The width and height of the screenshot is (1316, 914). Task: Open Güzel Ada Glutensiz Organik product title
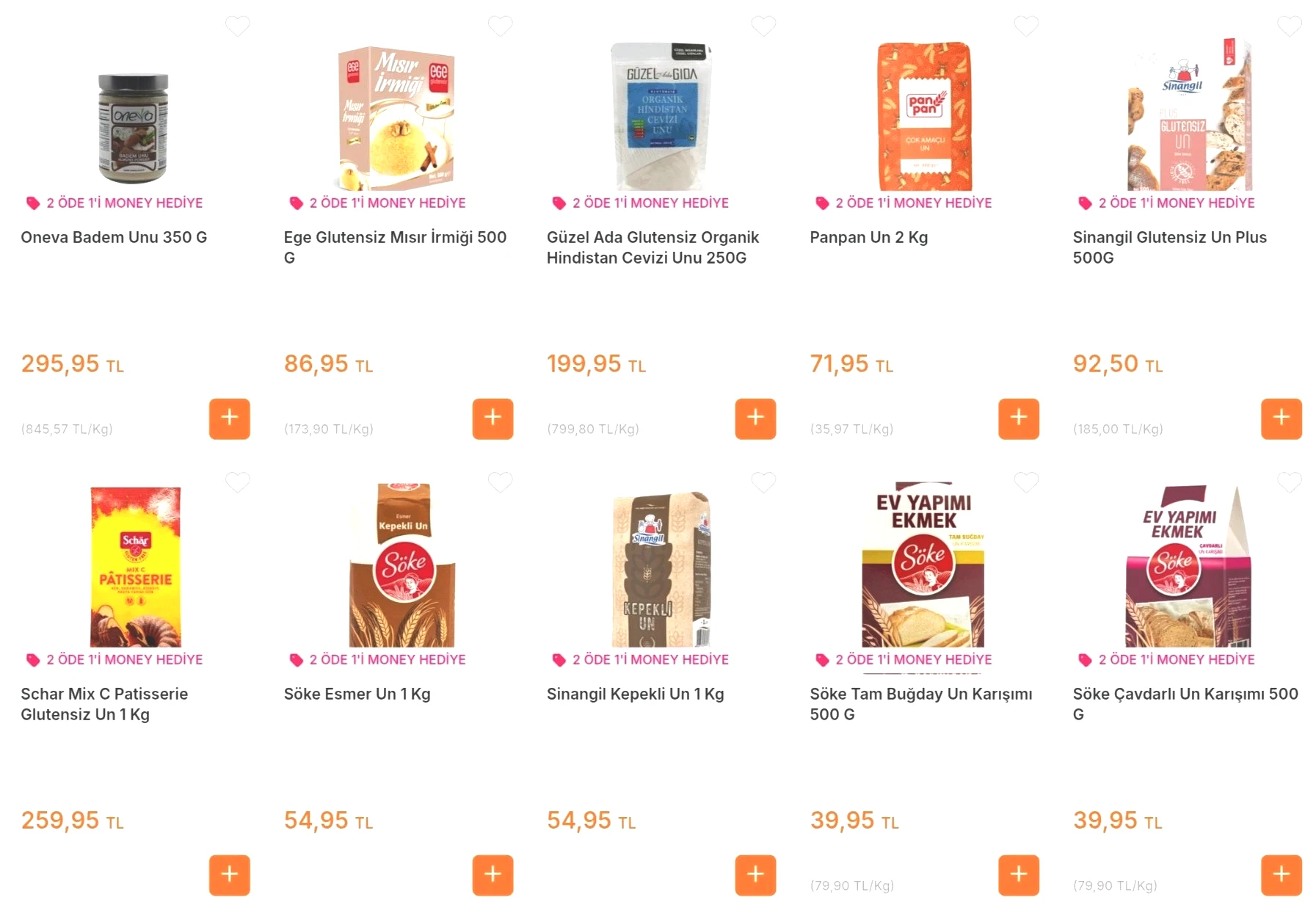(x=652, y=247)
